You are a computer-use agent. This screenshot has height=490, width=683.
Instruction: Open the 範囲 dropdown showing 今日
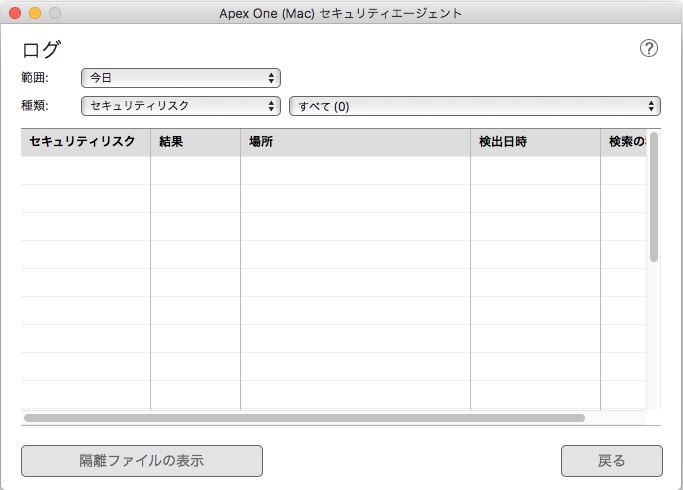(x=180, y=78)
